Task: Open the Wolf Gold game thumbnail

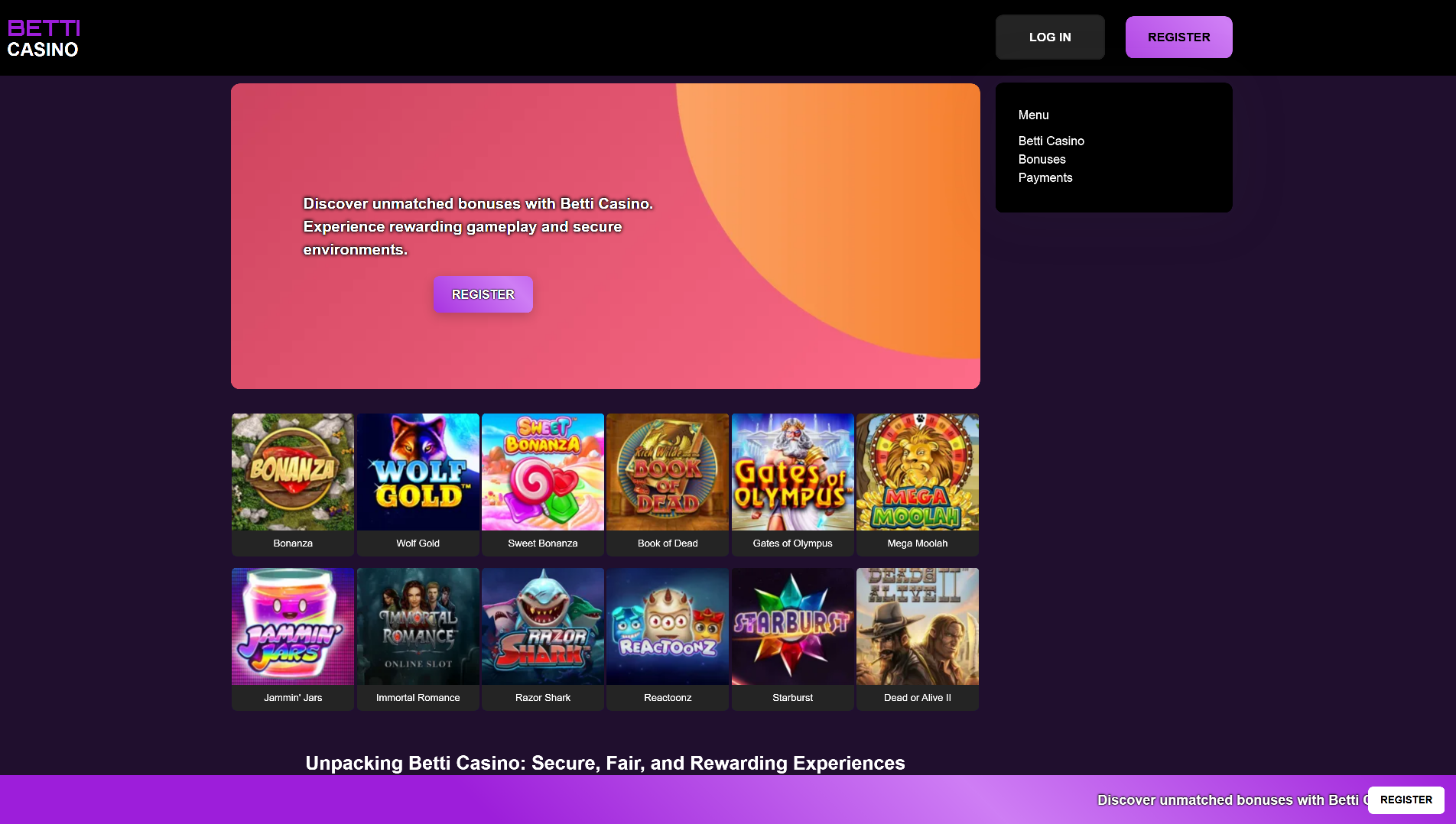Action: (x=418, y=472)
